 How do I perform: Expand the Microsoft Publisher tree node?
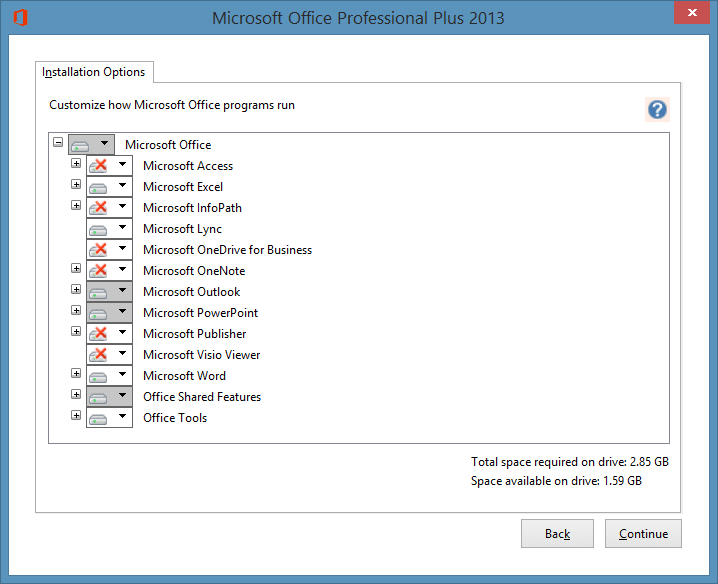point(76,331)
